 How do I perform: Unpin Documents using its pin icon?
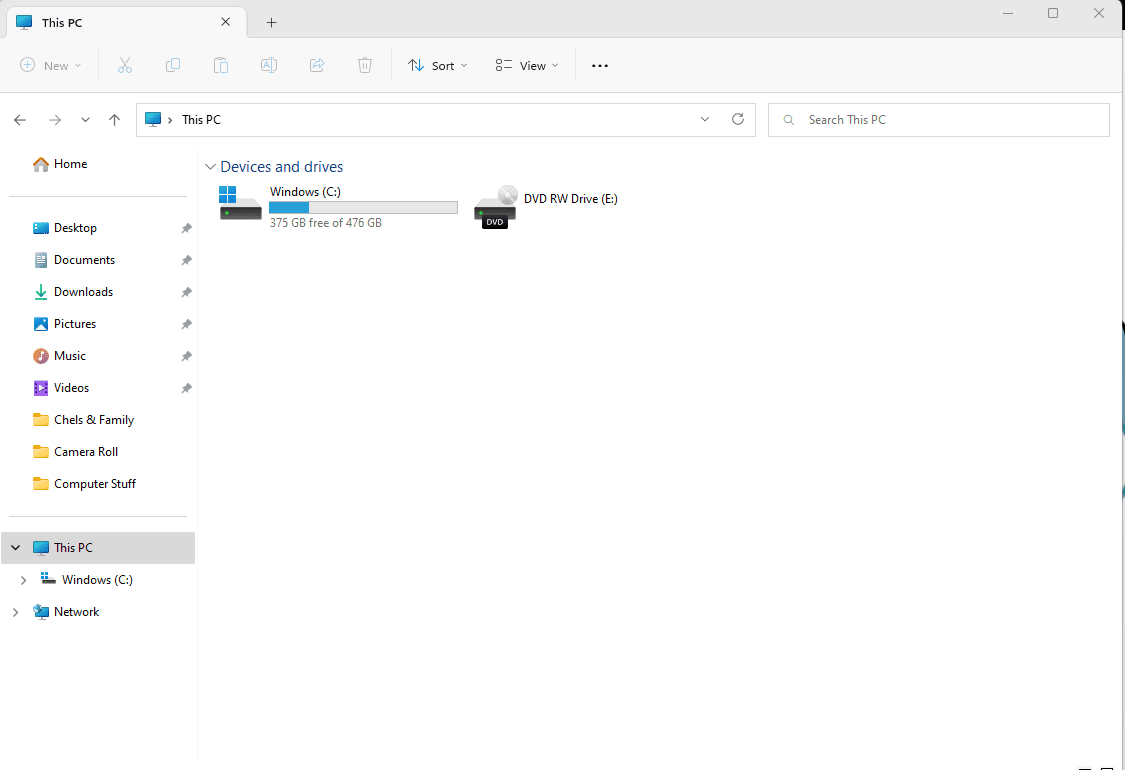pyautogui.click(x=187, y=260)
